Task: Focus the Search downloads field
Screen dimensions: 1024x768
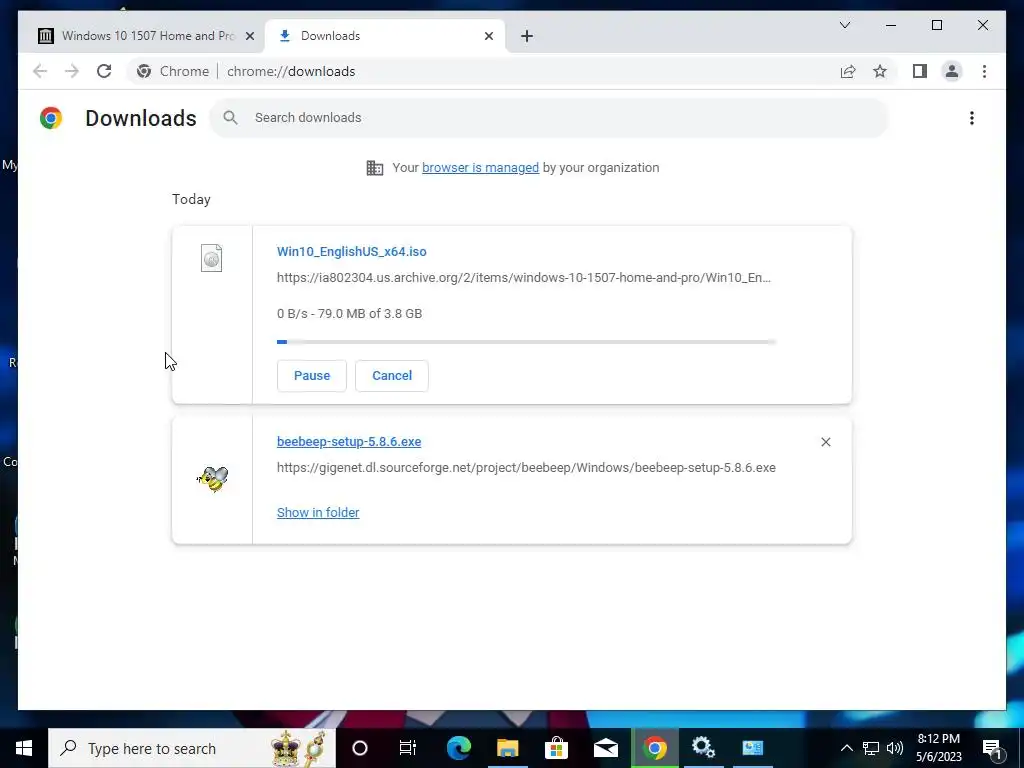Action: point(549,118)
